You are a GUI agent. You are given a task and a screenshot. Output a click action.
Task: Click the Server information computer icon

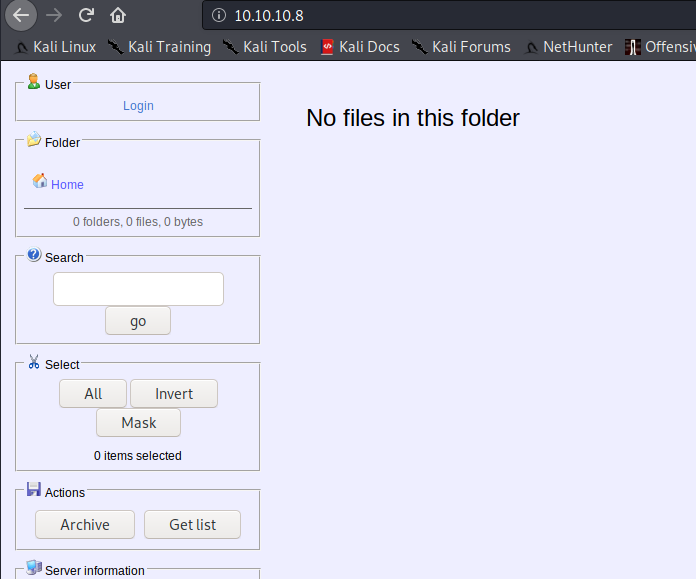point(34,567)
